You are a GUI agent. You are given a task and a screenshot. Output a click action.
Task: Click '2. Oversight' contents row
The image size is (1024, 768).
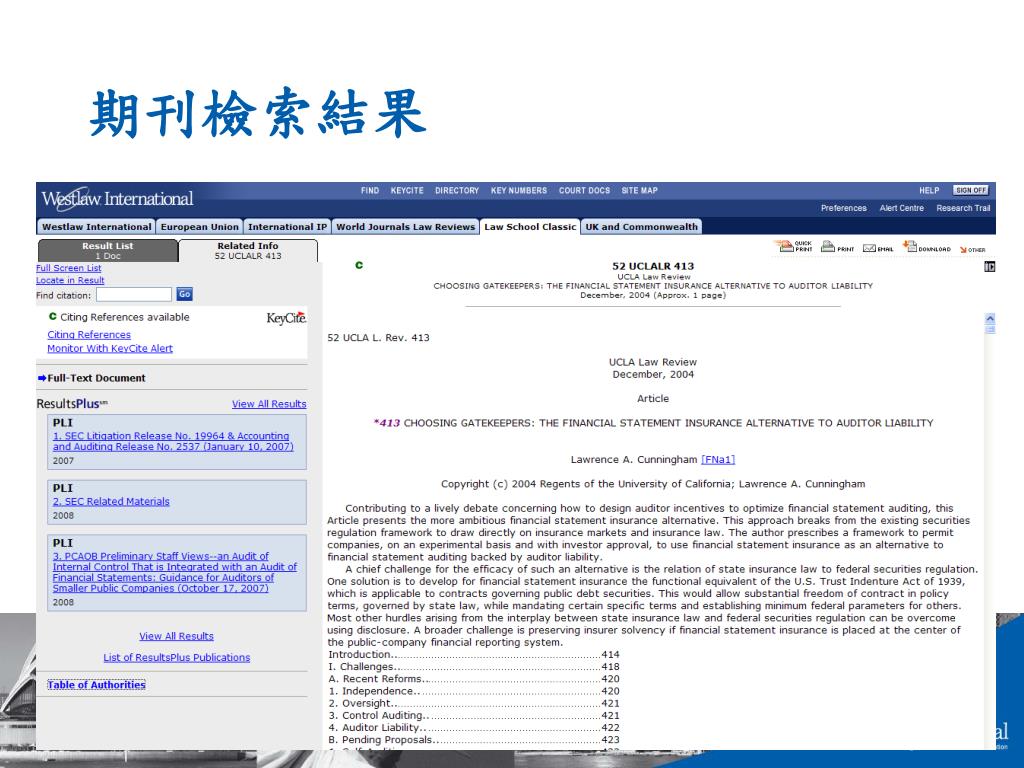click(473, 703)
